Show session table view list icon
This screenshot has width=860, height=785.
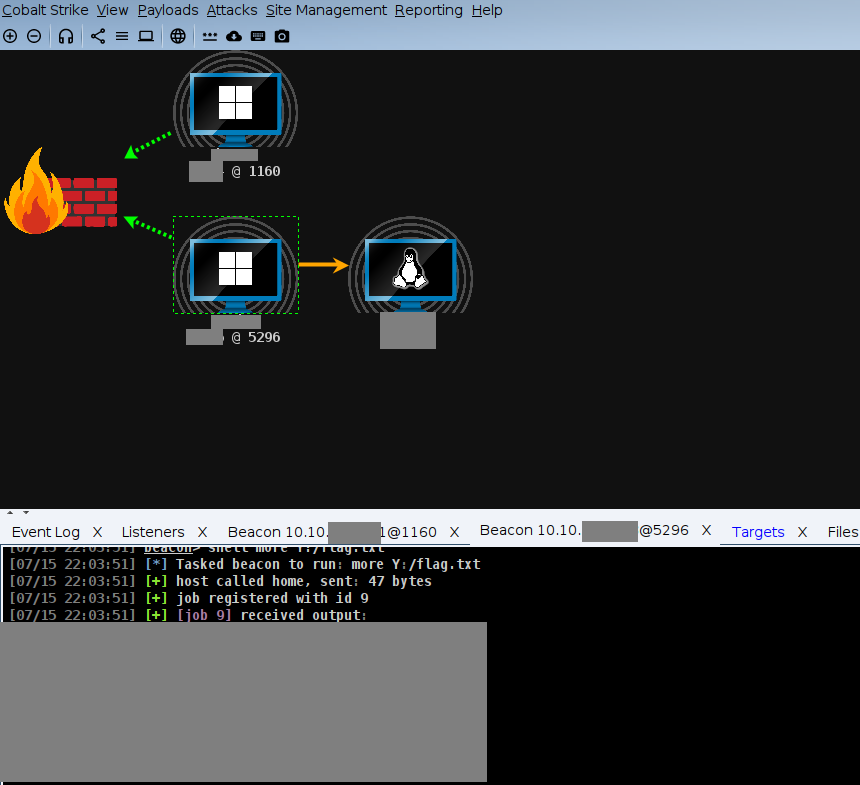[122, 36]
